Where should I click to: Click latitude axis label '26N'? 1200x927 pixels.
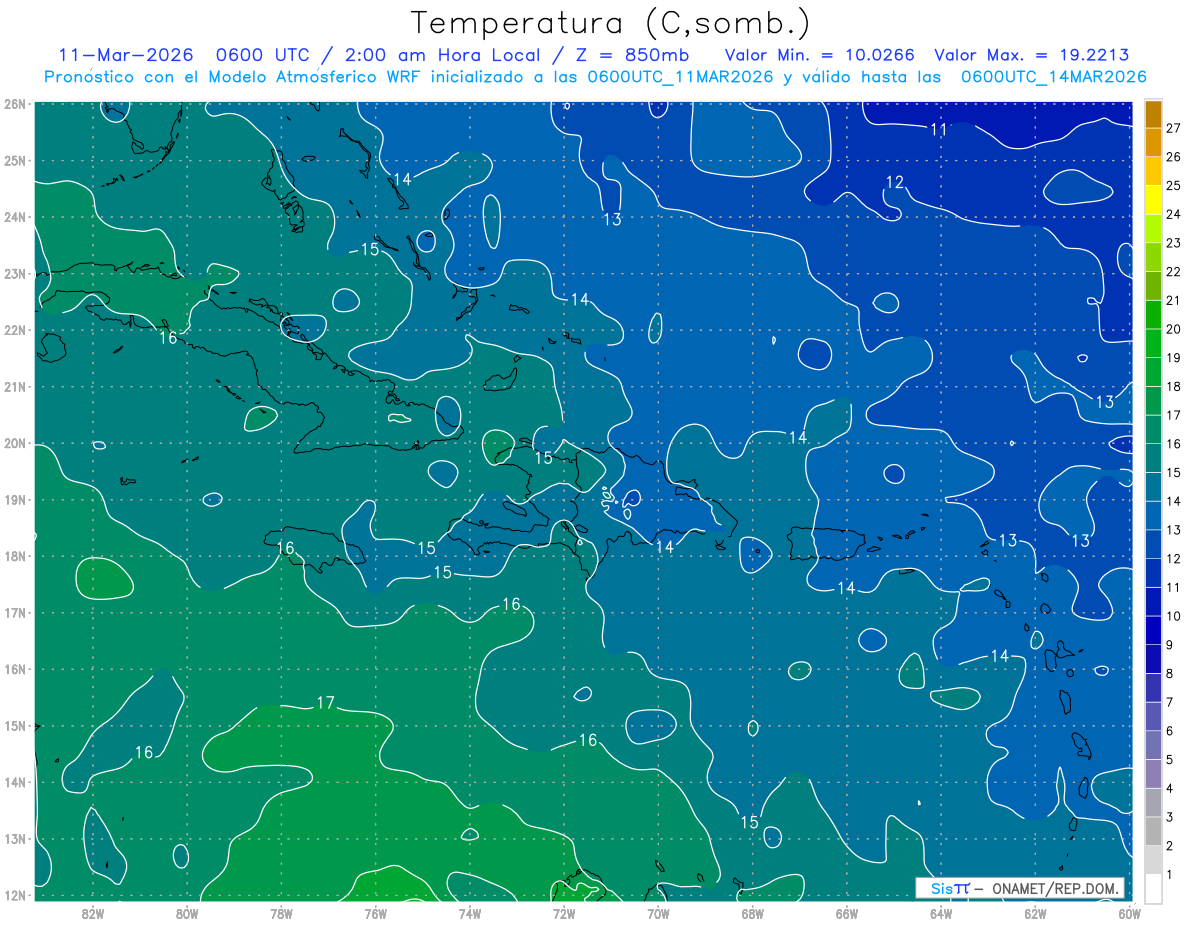pos(14,104)
